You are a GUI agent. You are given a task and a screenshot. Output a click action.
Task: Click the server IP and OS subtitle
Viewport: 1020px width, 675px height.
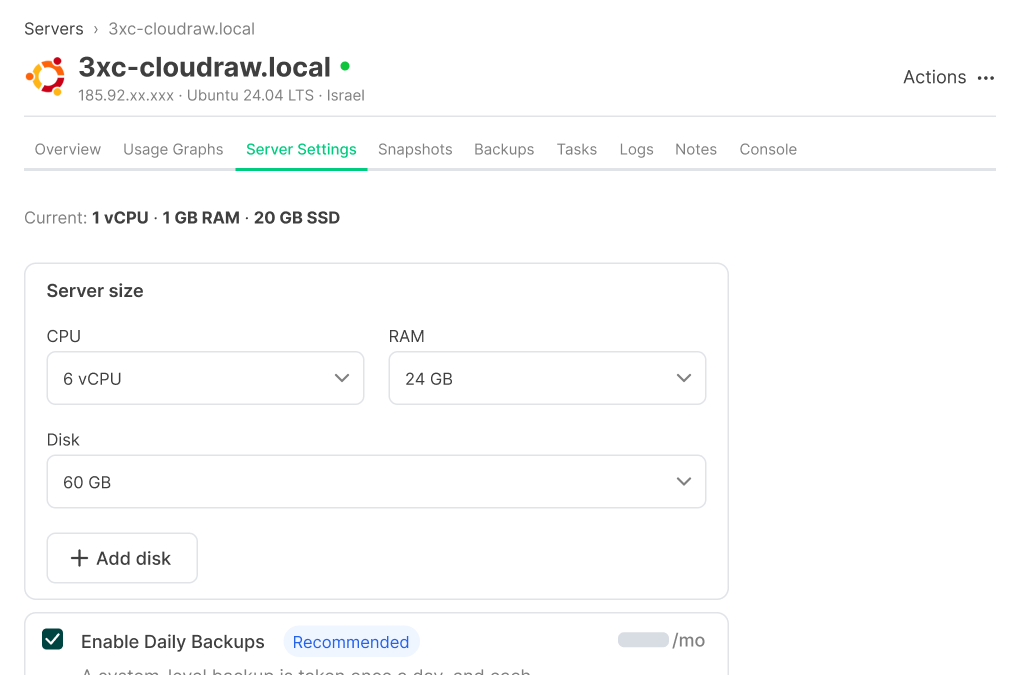pos(221,96)
